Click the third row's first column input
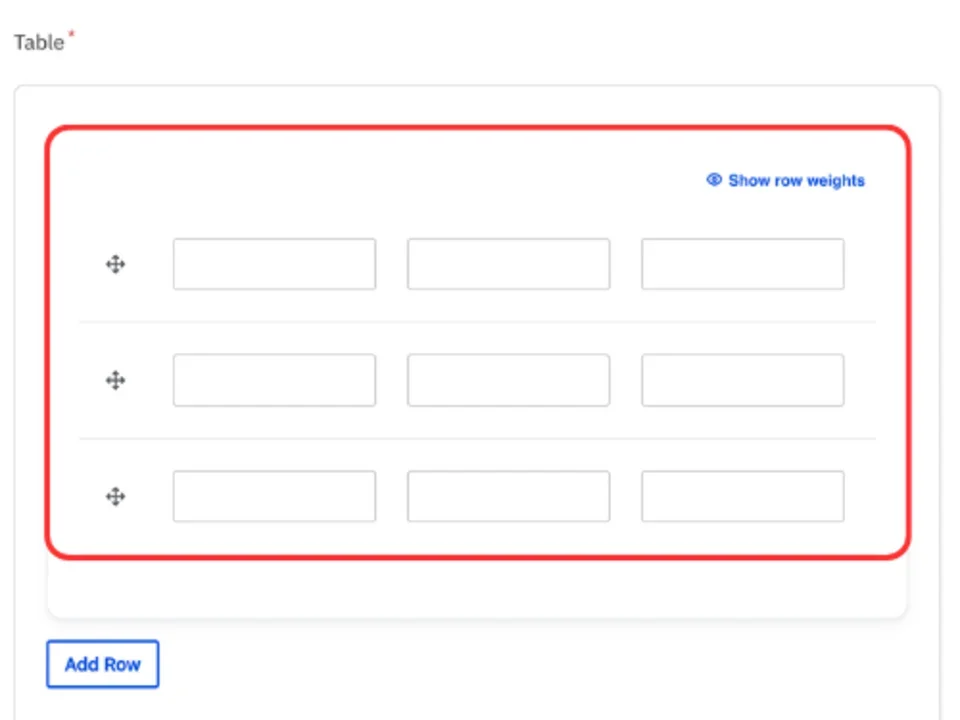Viewport: 960px width, 720px height. 274,496
